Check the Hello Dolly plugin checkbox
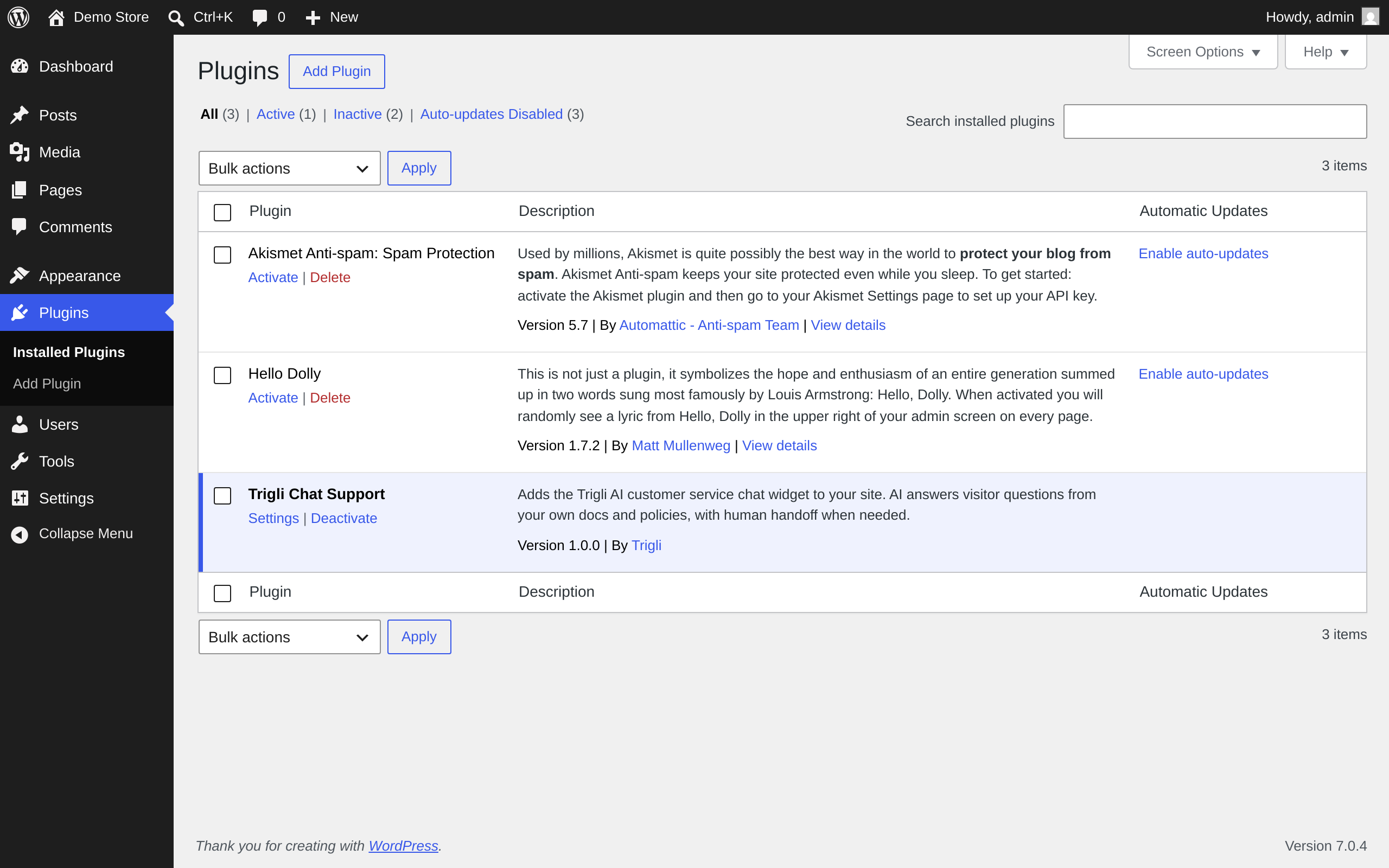Screen dimensions: 1389x868 click(222, 375)
